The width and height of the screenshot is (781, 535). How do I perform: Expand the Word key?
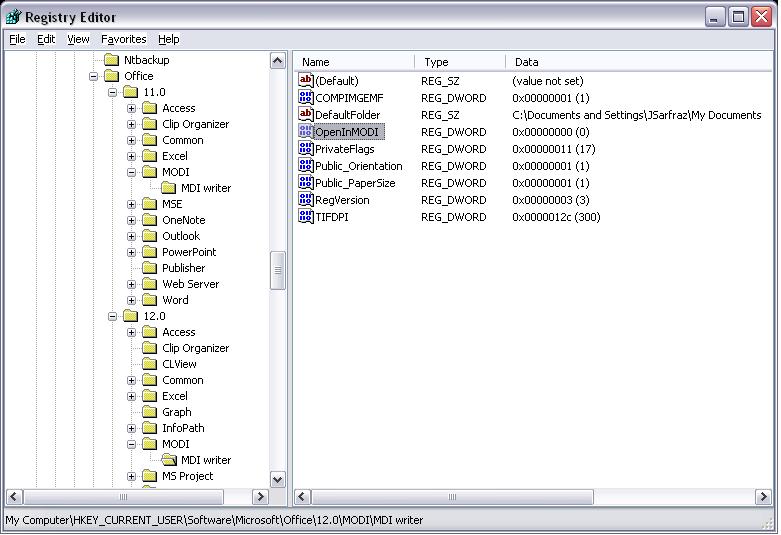pos(131,300)
